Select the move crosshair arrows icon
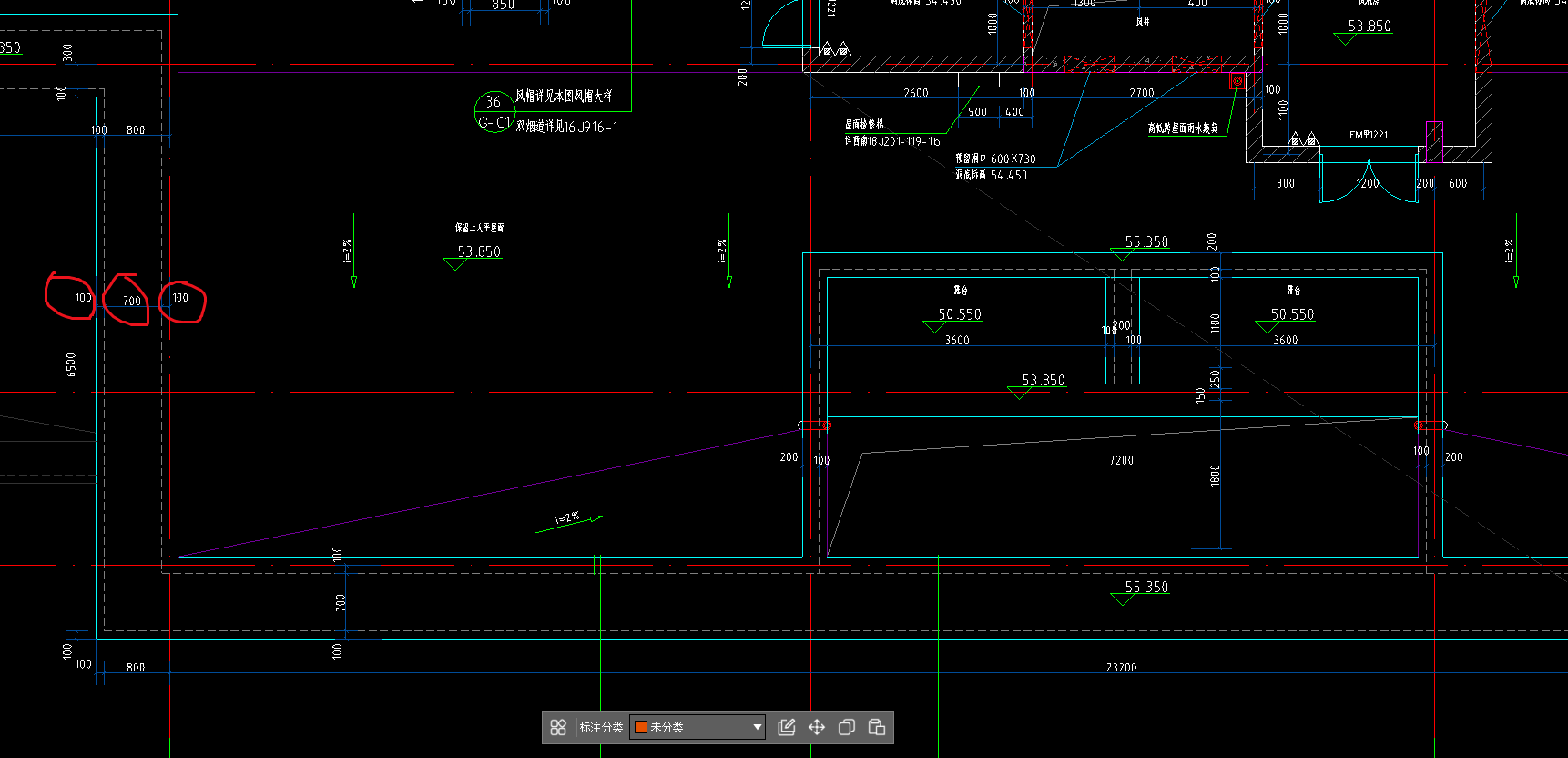The width and height of the screenshot is (1568, 758). pyautogui.click(x=817, y=727)
